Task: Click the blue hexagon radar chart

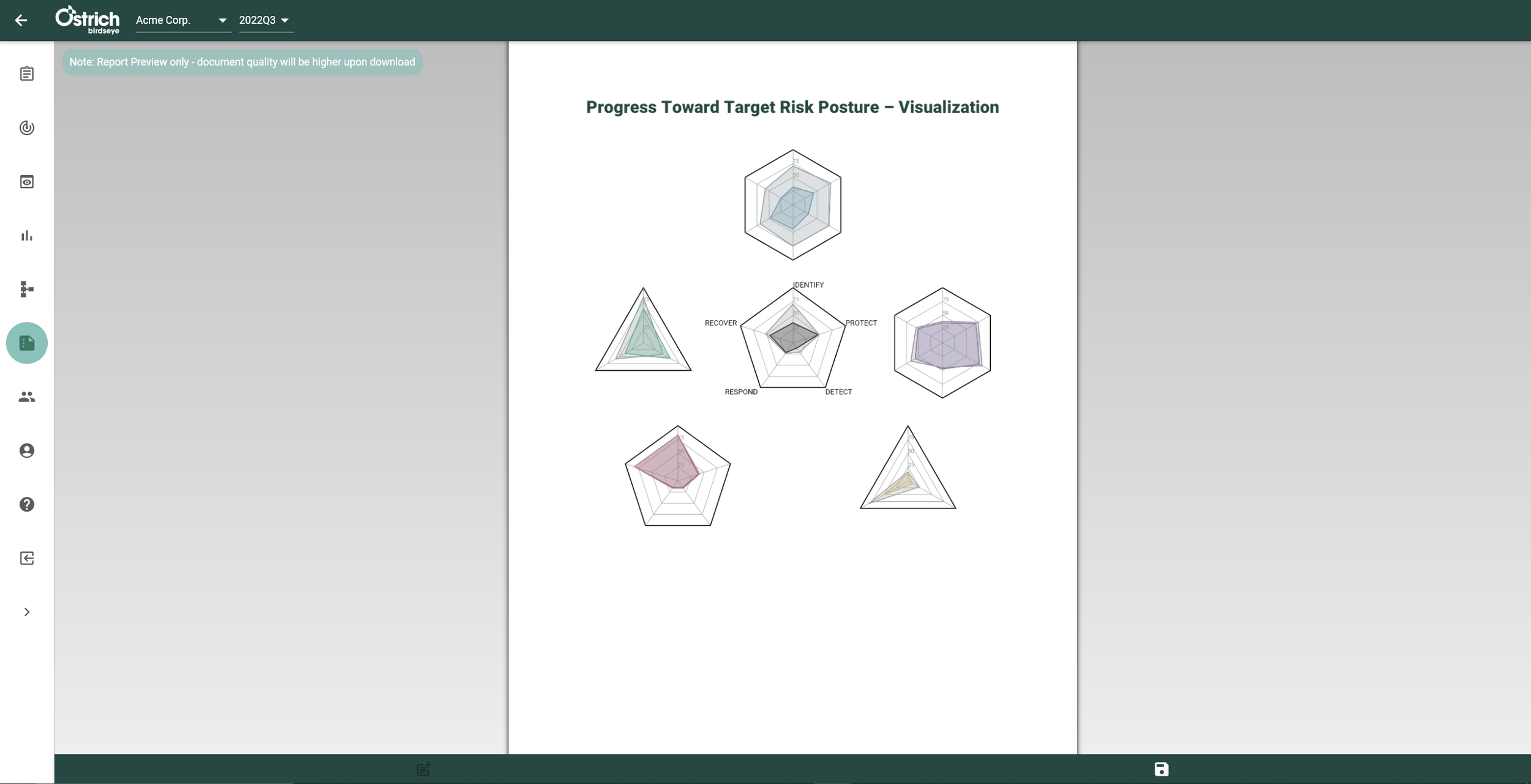Action: 792,205
